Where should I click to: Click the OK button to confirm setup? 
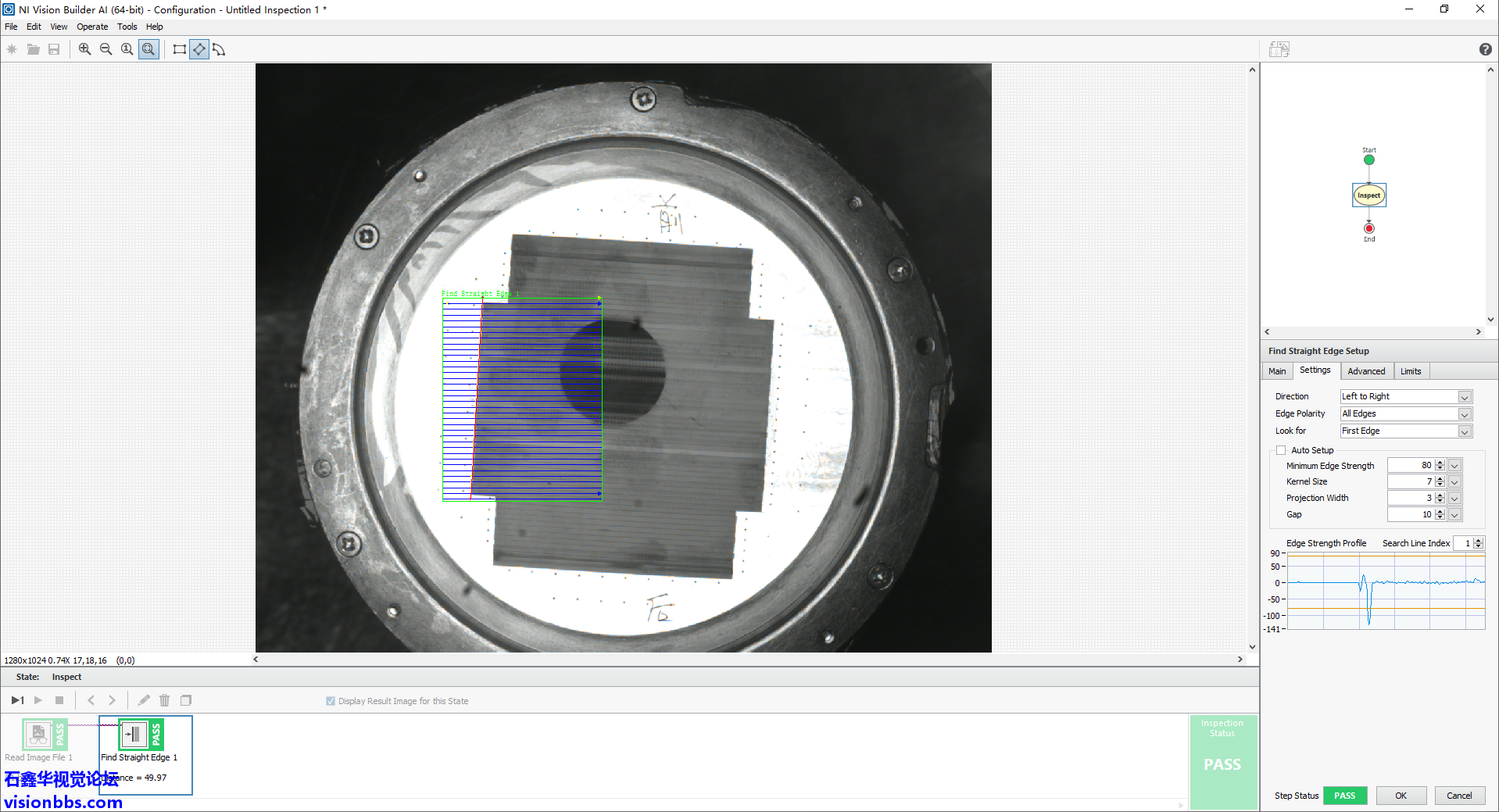tap(1401, 795)
